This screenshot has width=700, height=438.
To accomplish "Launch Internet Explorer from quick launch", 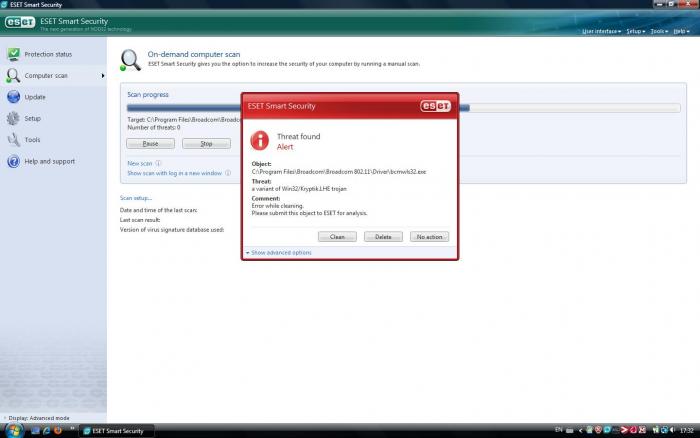I will (x=46, y=431).
